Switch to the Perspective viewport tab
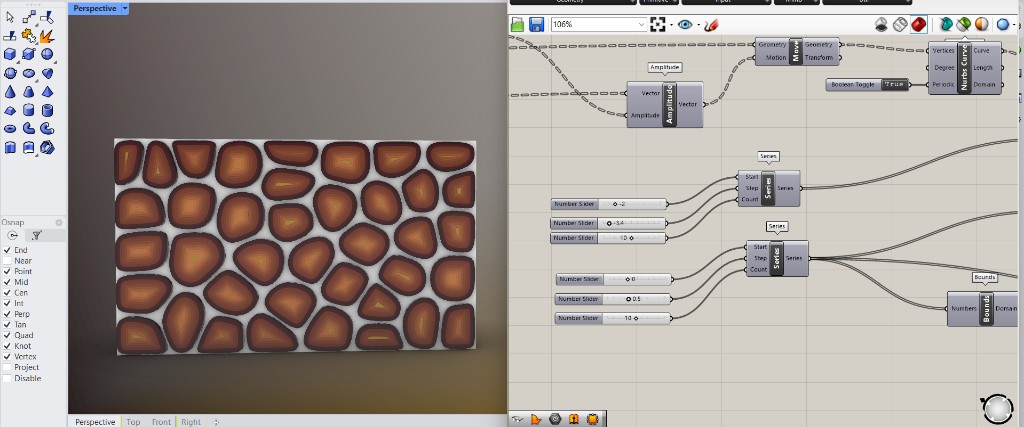 [95, 422]
